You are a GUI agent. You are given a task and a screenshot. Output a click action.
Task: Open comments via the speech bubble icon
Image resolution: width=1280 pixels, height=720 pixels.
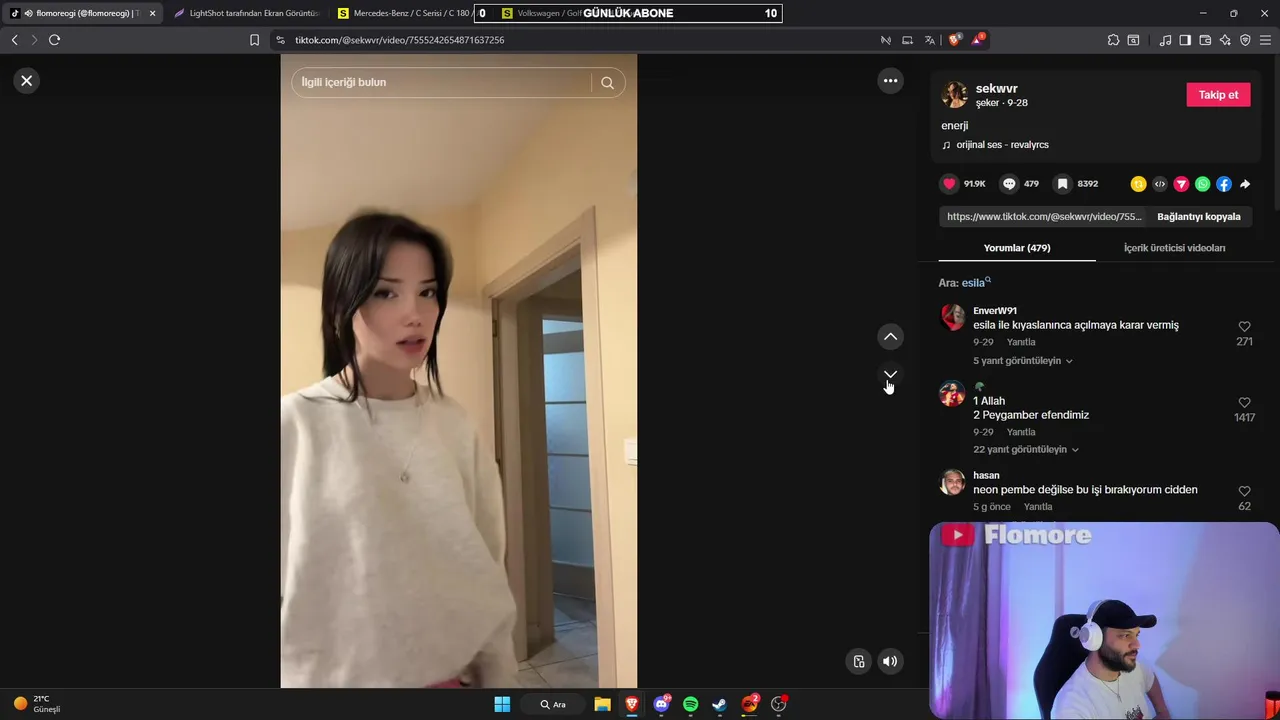1009,184
